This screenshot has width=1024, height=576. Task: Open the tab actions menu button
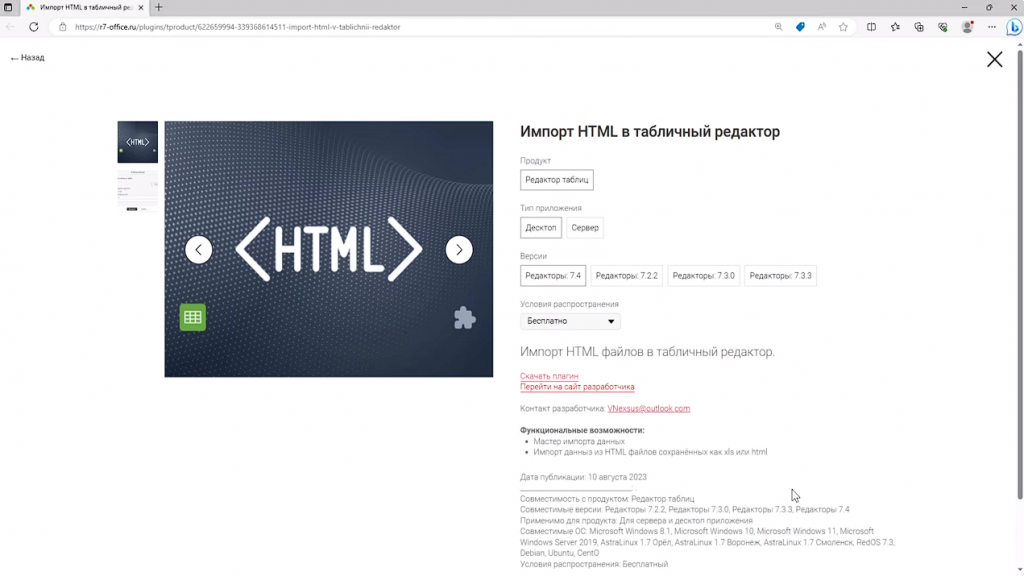coord(8,7)
